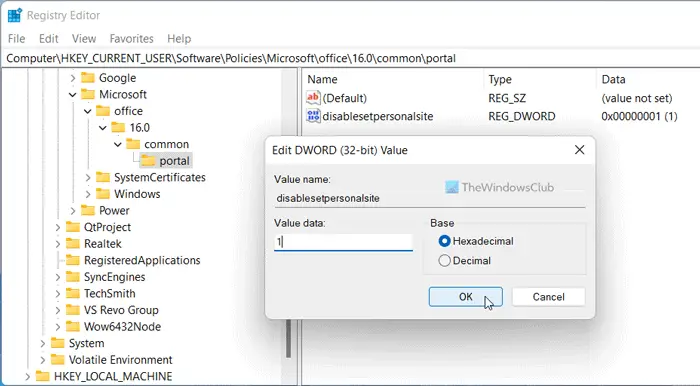Select the disablesetpersonalsite value name

(378, 116)
